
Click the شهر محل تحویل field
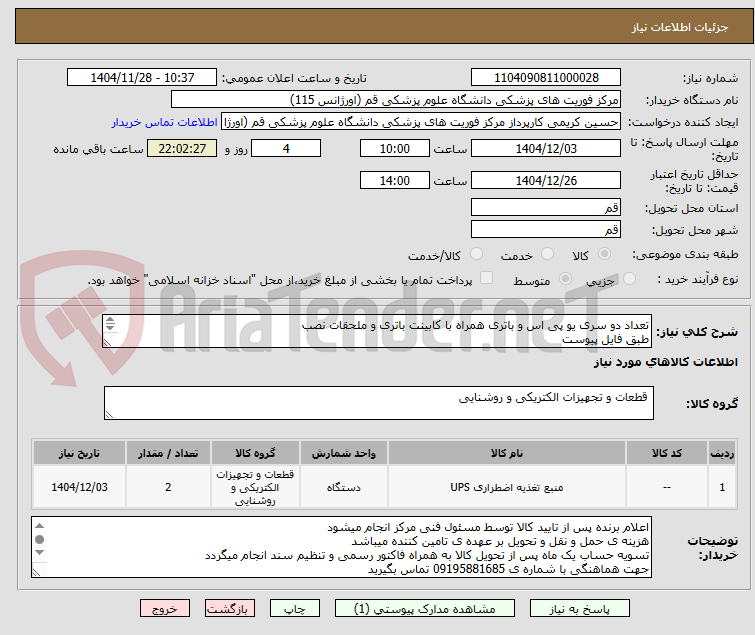[x=546, y=230]
